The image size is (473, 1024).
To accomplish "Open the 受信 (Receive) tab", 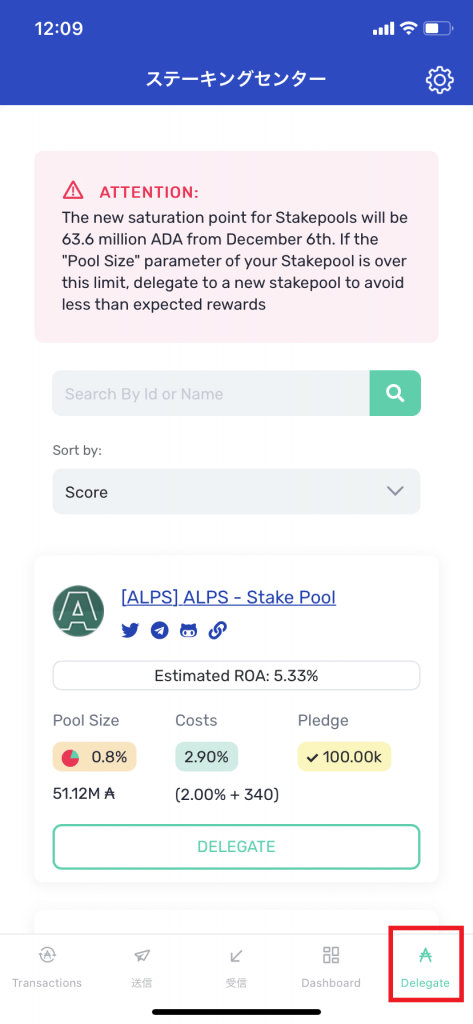I will click(x=236, y=967).
